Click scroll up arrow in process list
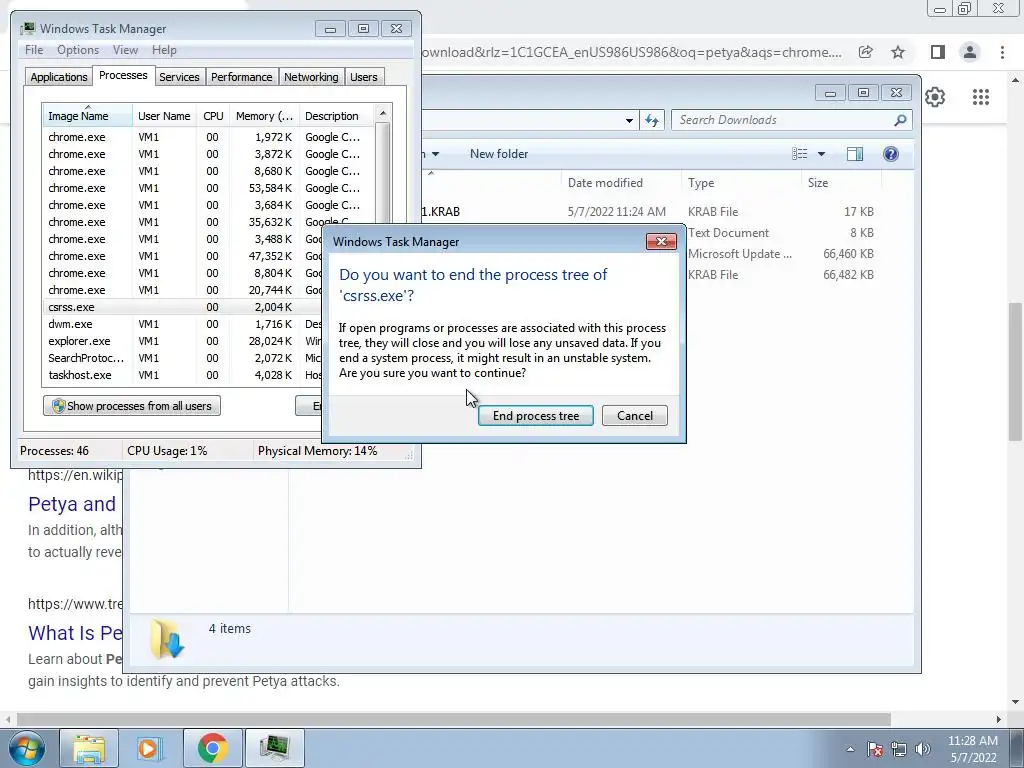 [x=383, y=113]
